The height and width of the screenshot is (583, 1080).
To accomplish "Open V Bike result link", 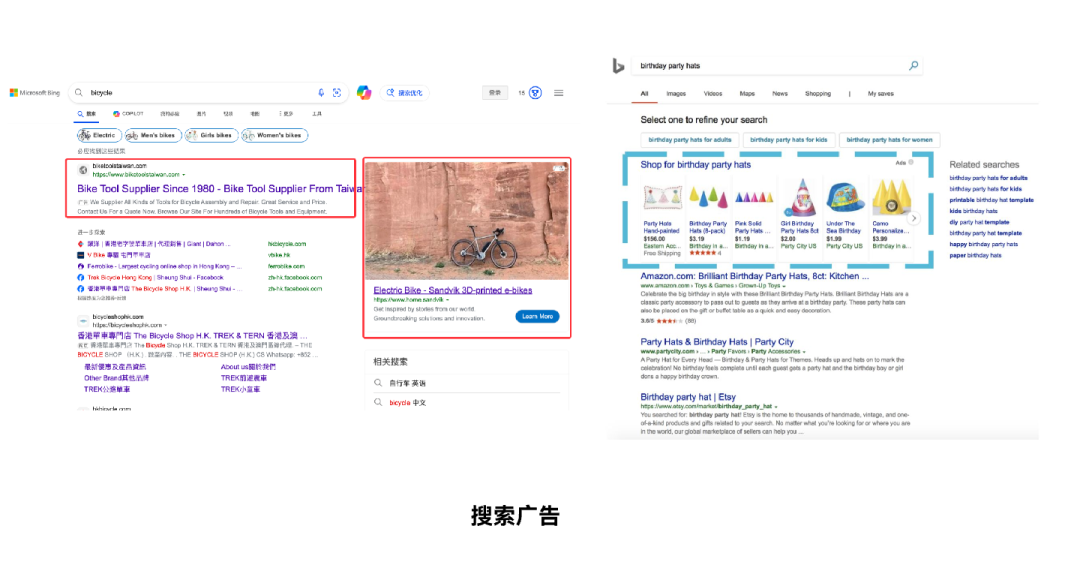I will (x=118, y=255).
